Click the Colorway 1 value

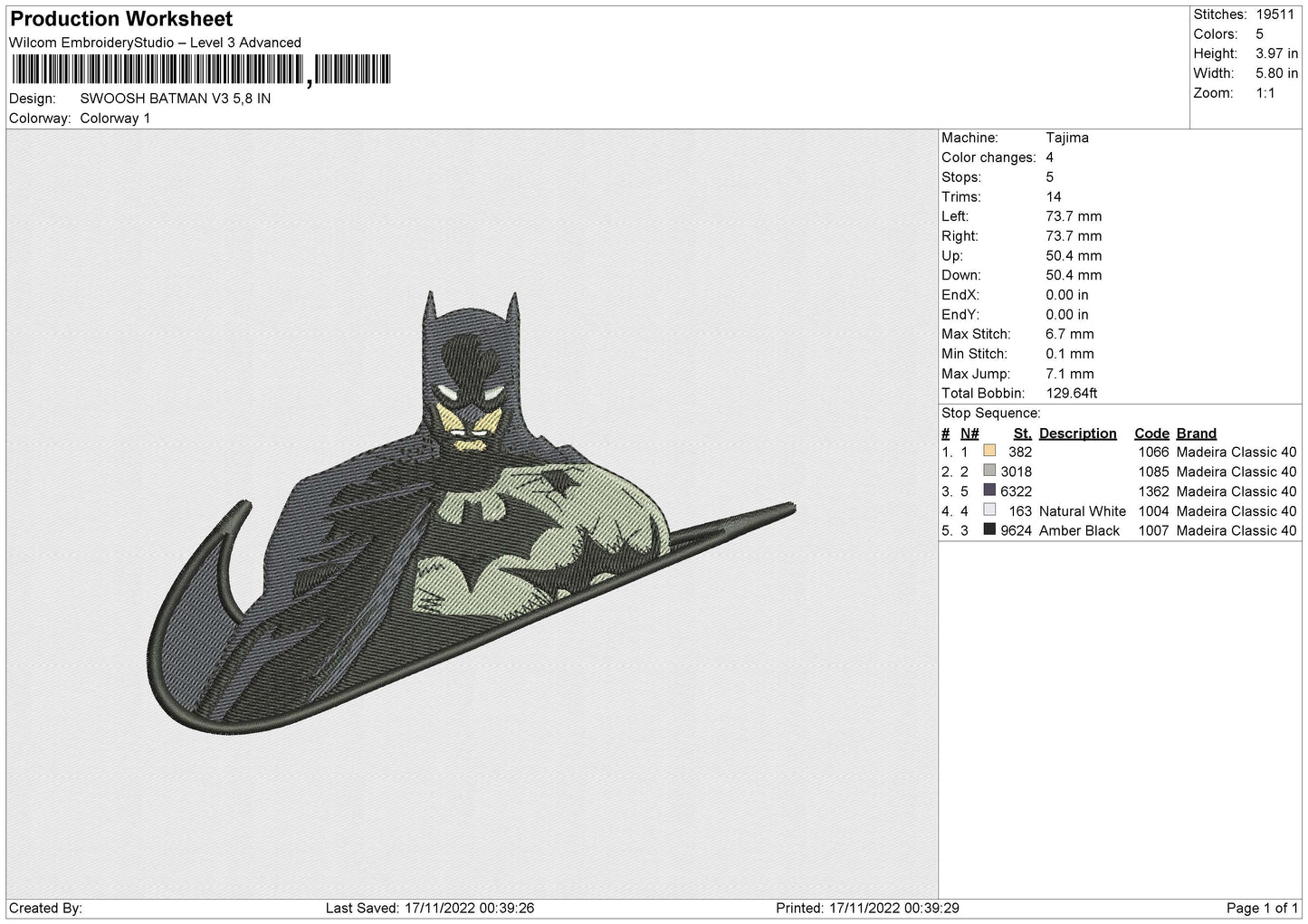pyautogui.click(x=115, y=119)
